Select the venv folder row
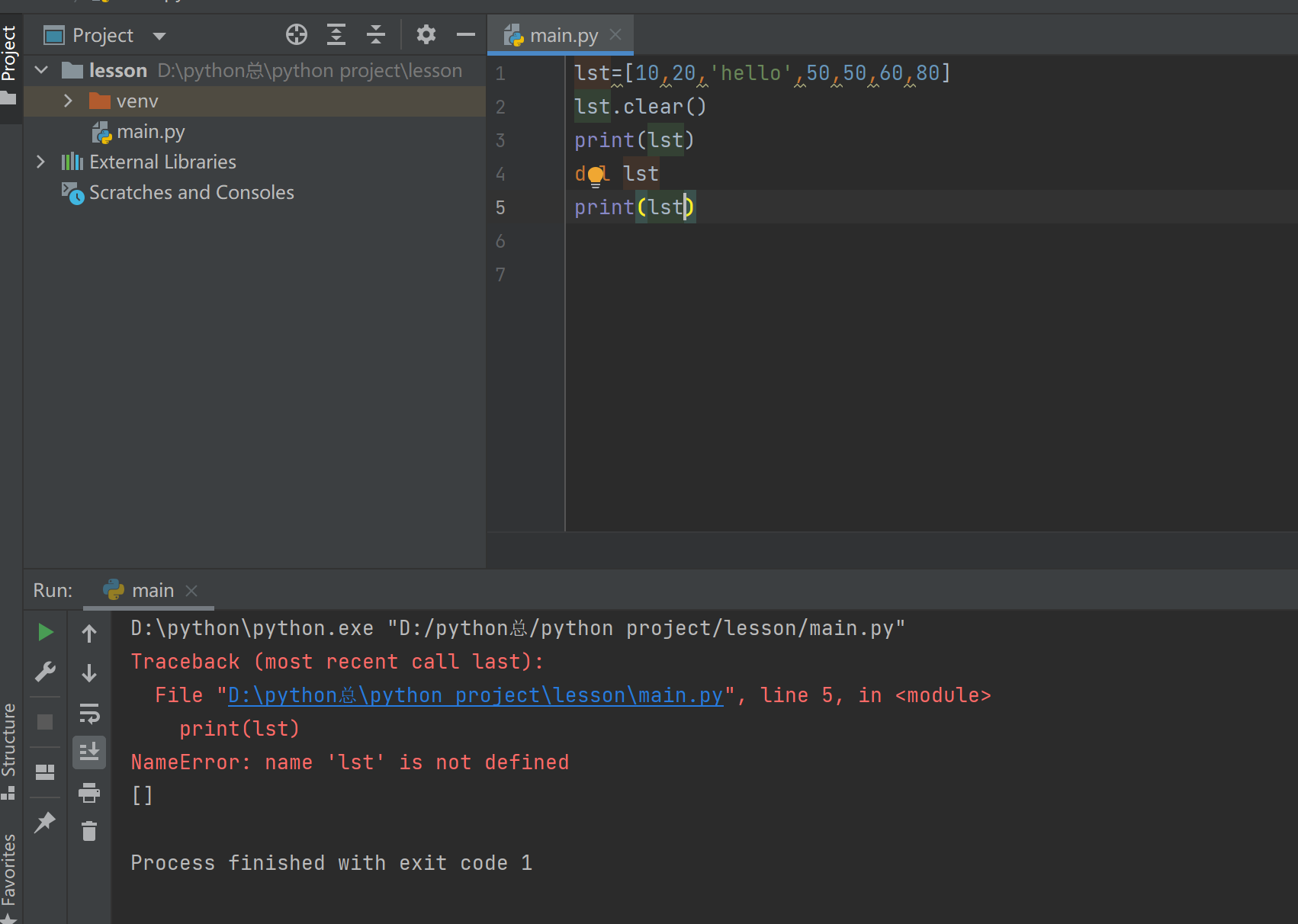The image size is (1298, 924). 255,101
